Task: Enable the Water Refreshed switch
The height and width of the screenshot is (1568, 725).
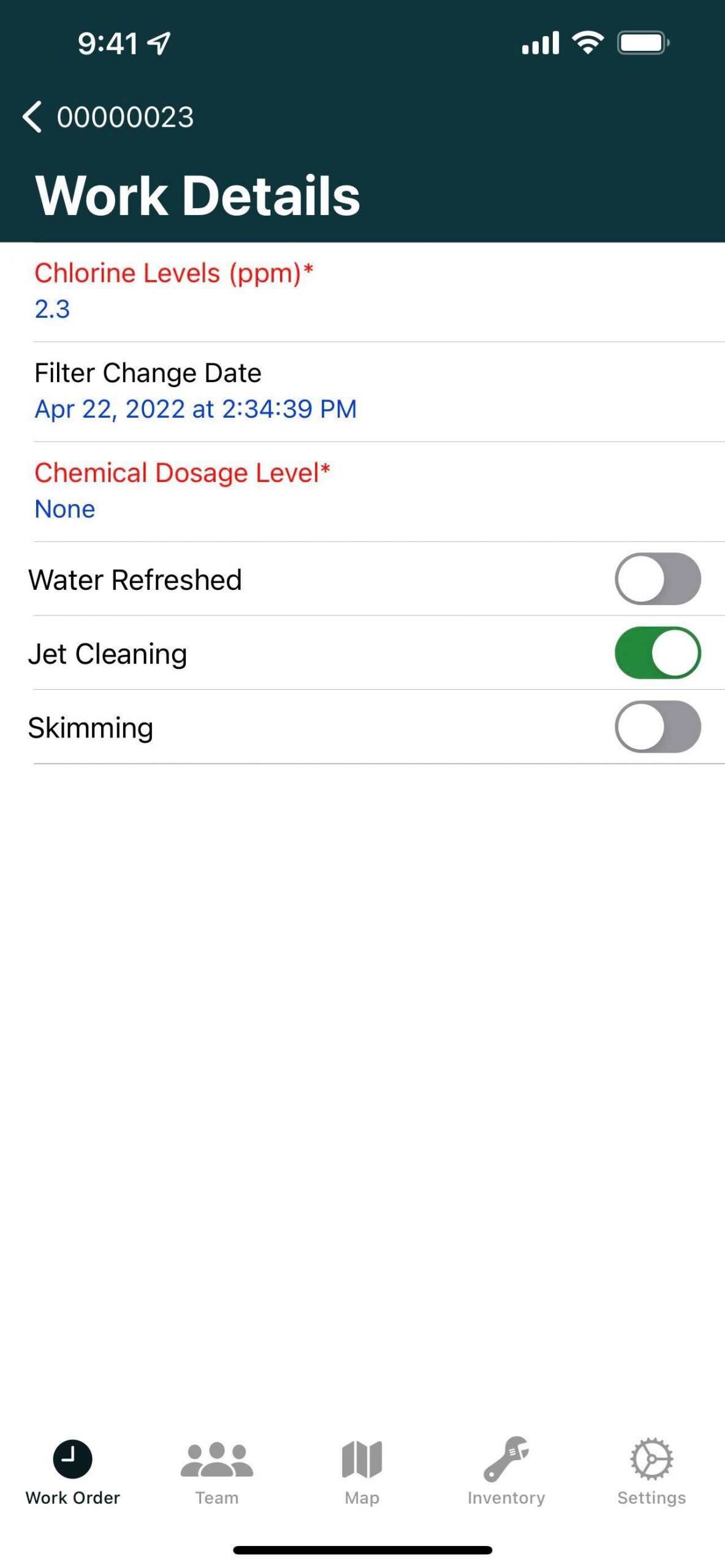Action: click(x=658, y=579)
